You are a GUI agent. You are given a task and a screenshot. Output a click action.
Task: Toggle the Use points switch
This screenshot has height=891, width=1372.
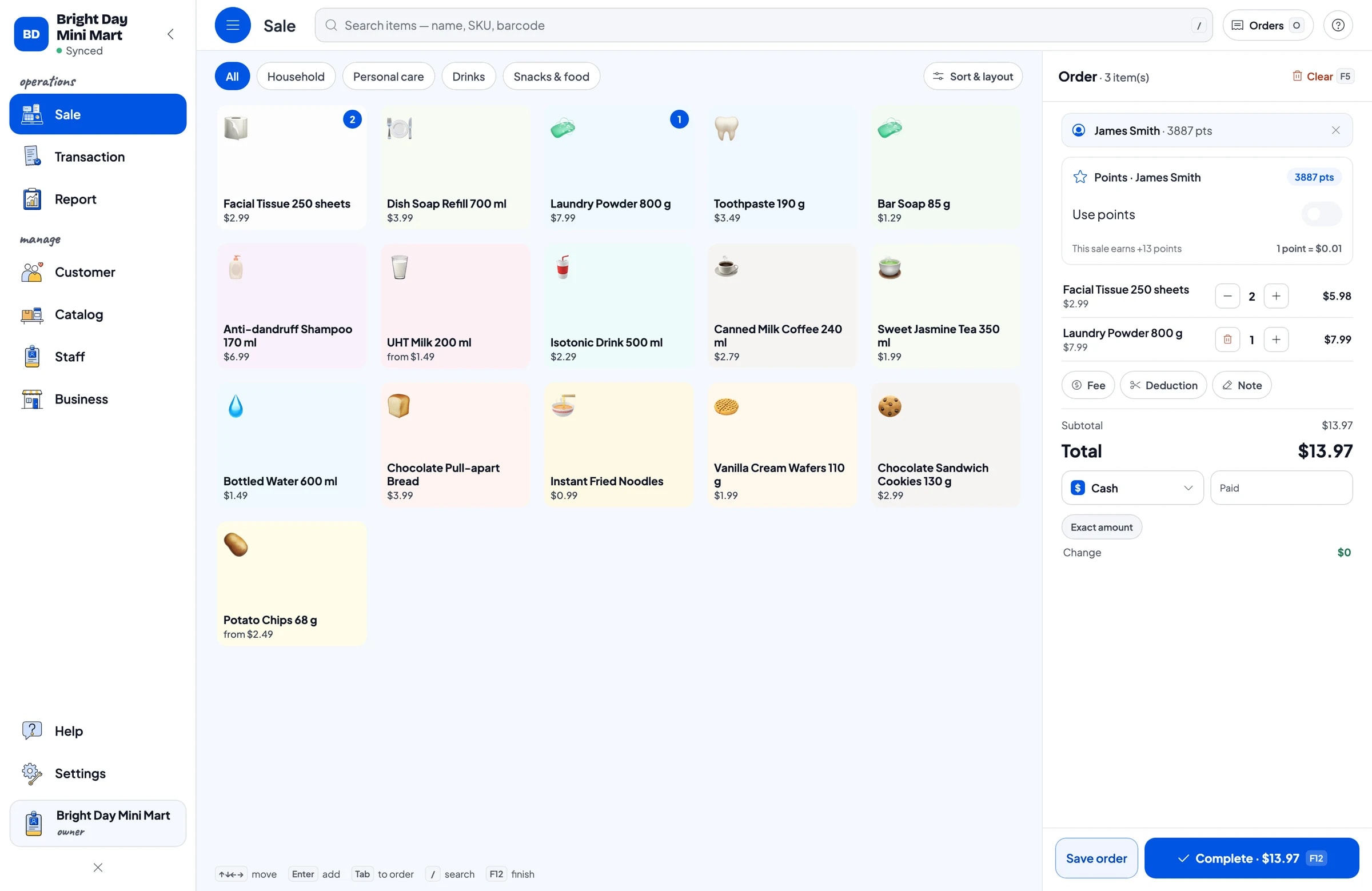coord(1321,214)
